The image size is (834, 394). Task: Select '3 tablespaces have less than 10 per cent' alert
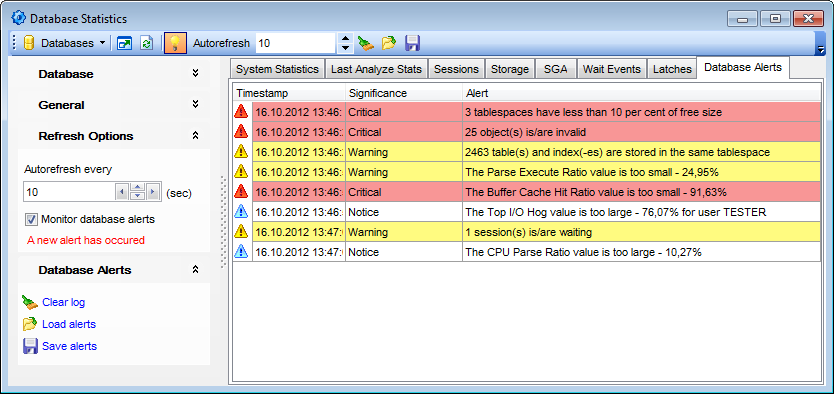[x=593, y=112]
